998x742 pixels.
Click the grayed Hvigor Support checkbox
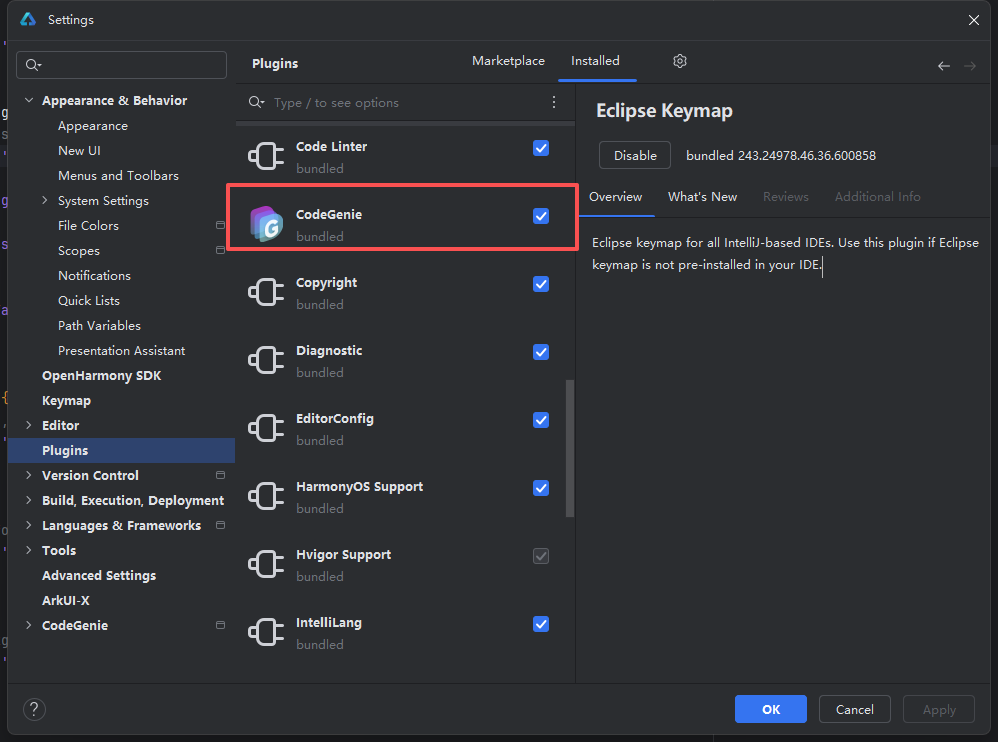(x=541, y=556)
